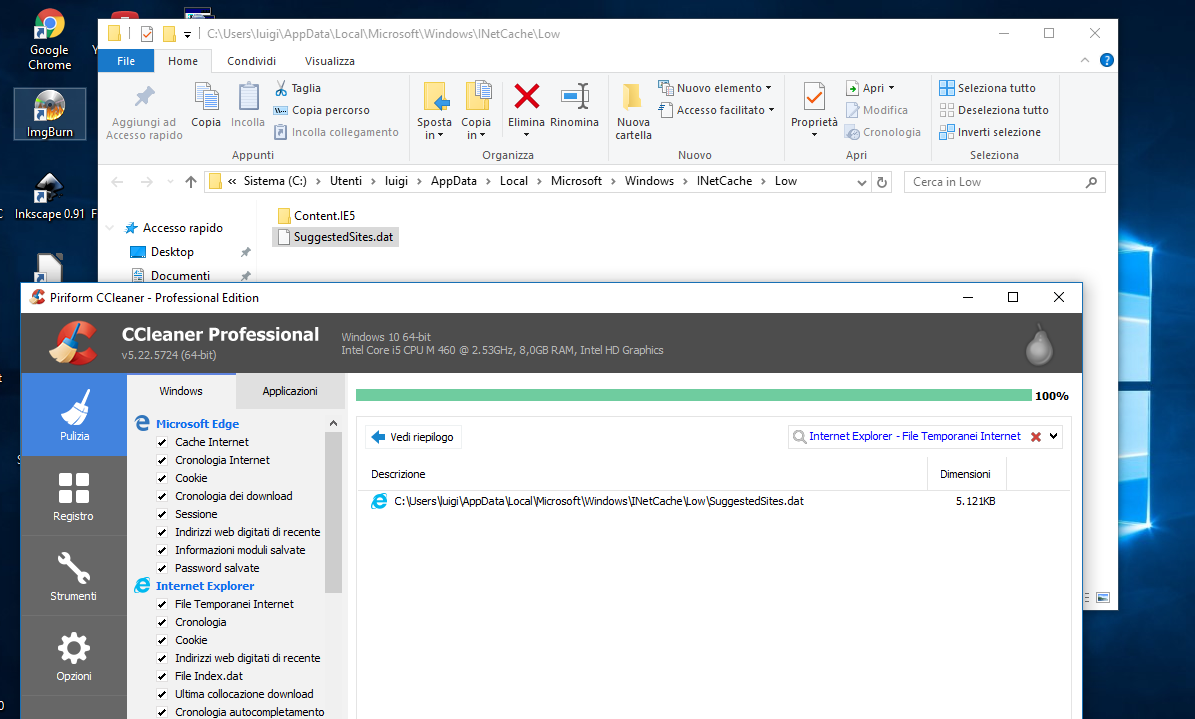This screenshot has height=719, width=1195.
Task: Click the Rinomina icon in ribbon
Action: [574, 98]
